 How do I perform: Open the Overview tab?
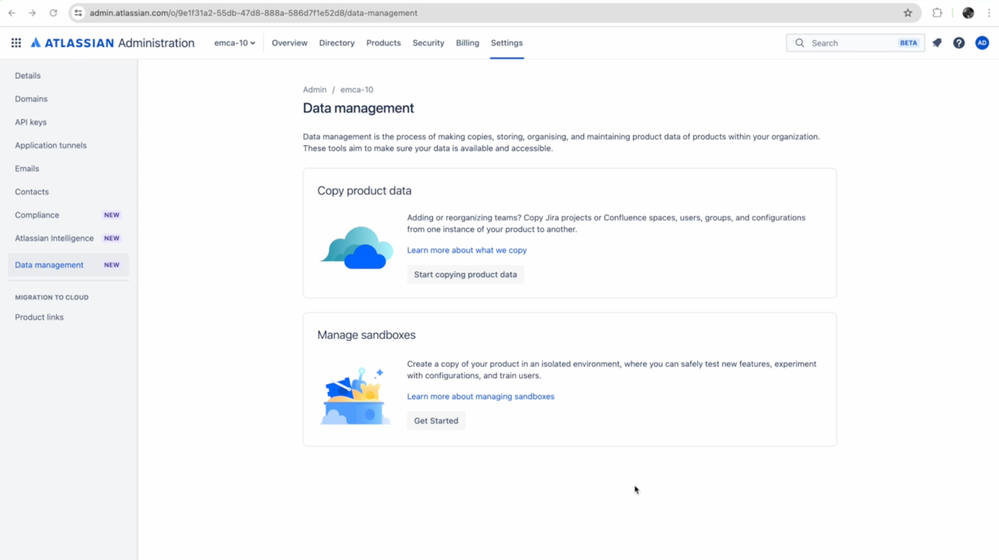pos(289,43)
